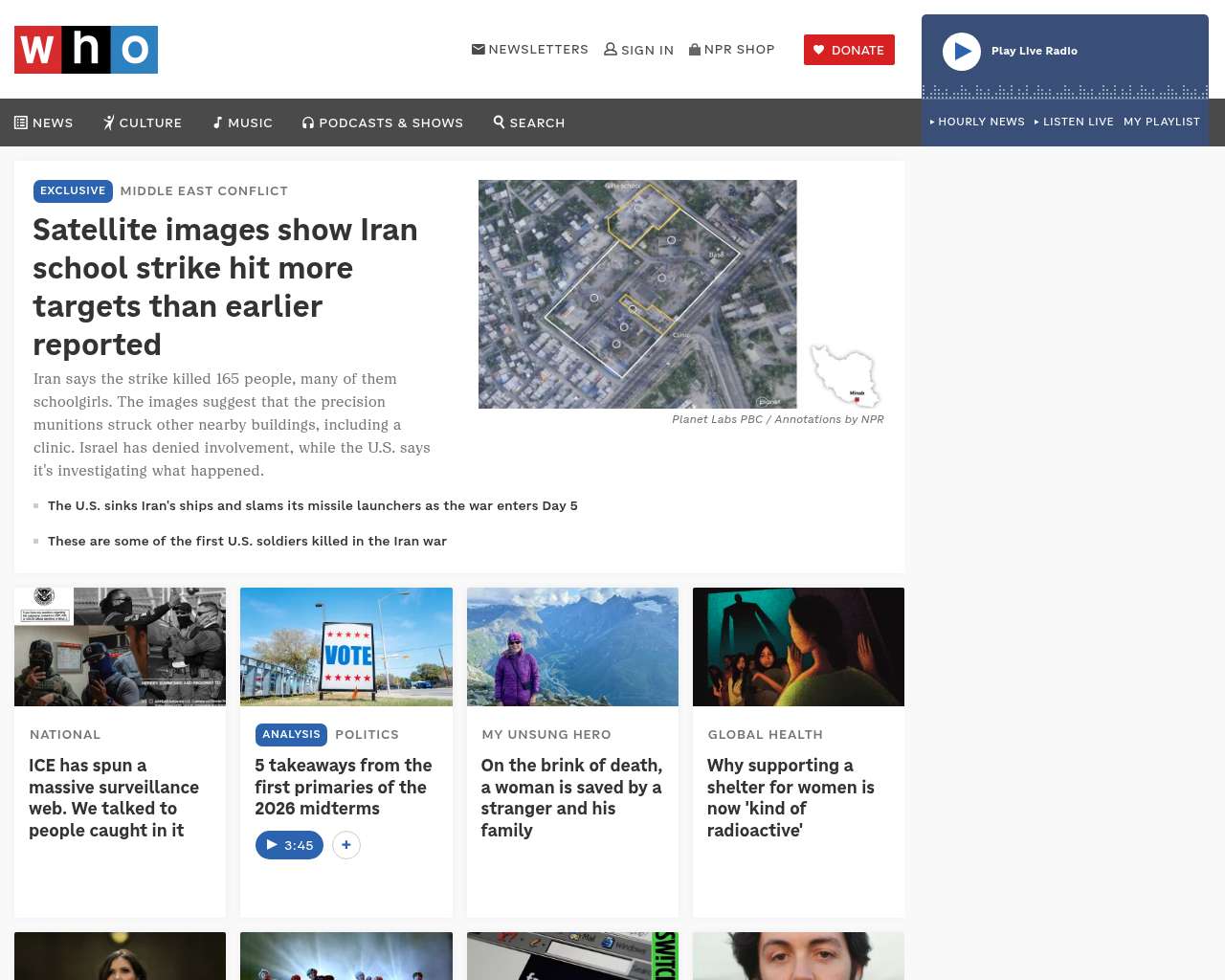Viewport: 1225px width, 980px height.
Task: Open the News menu
Action: pos(44,122)
